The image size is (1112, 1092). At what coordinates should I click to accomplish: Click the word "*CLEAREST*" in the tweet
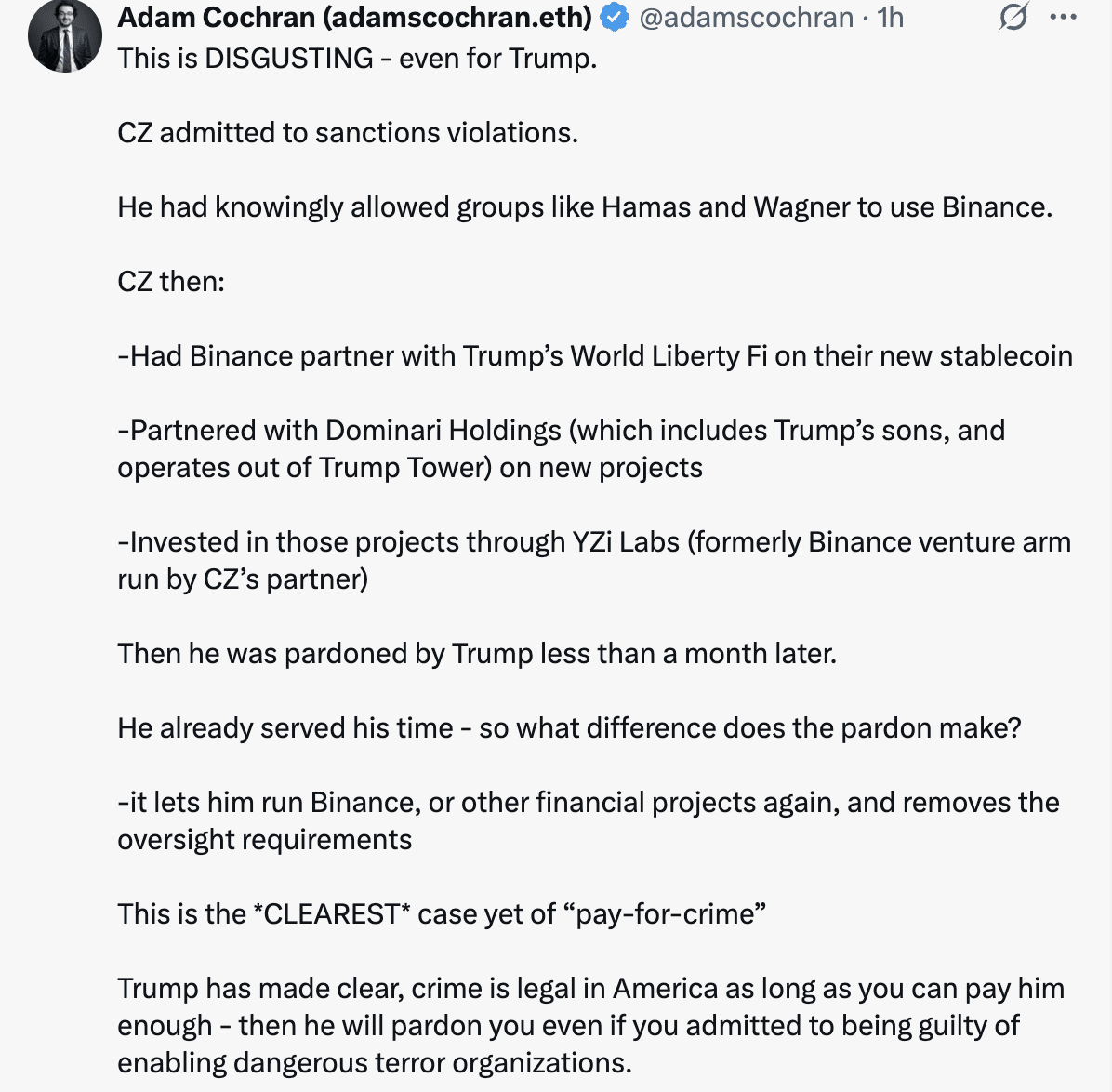[x=332, y=913]
